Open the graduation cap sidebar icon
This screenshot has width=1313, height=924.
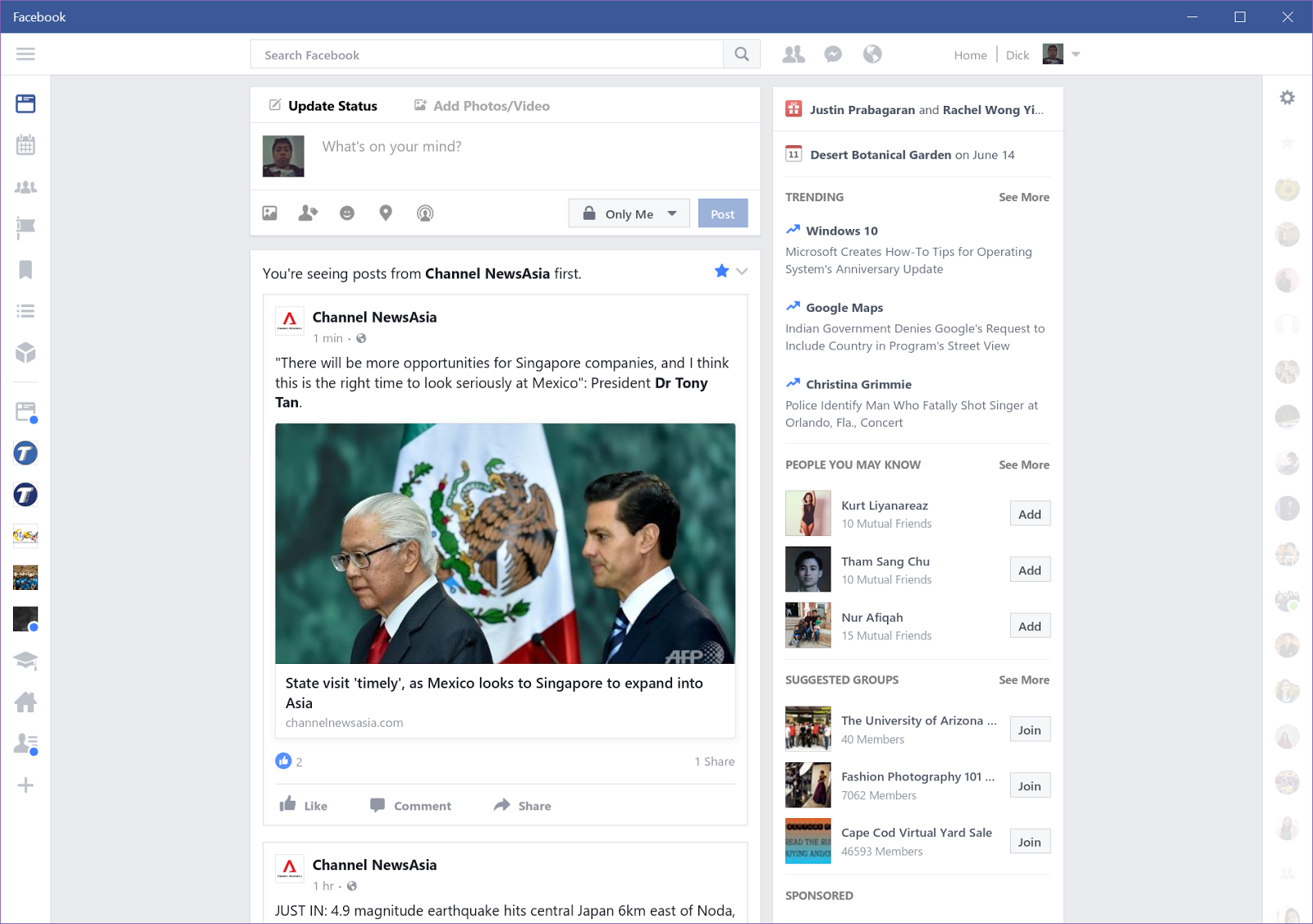point(25,661)
